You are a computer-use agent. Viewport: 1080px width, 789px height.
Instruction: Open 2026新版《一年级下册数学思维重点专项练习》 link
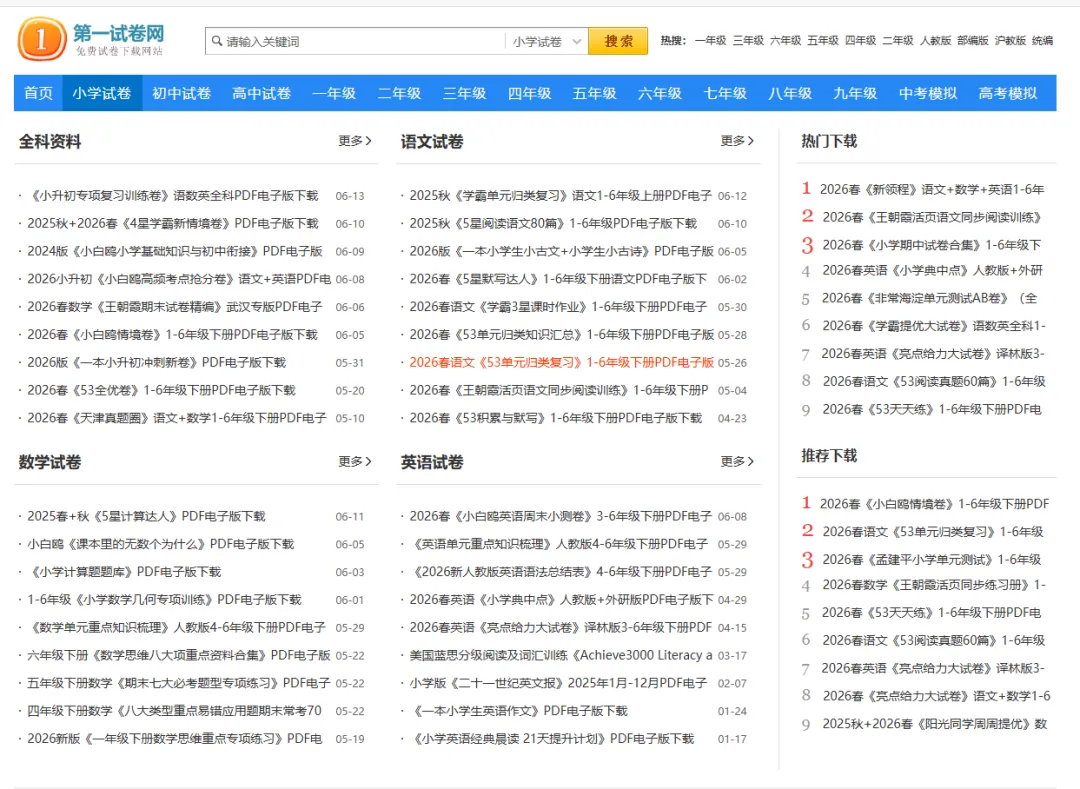tap(175, 739)
